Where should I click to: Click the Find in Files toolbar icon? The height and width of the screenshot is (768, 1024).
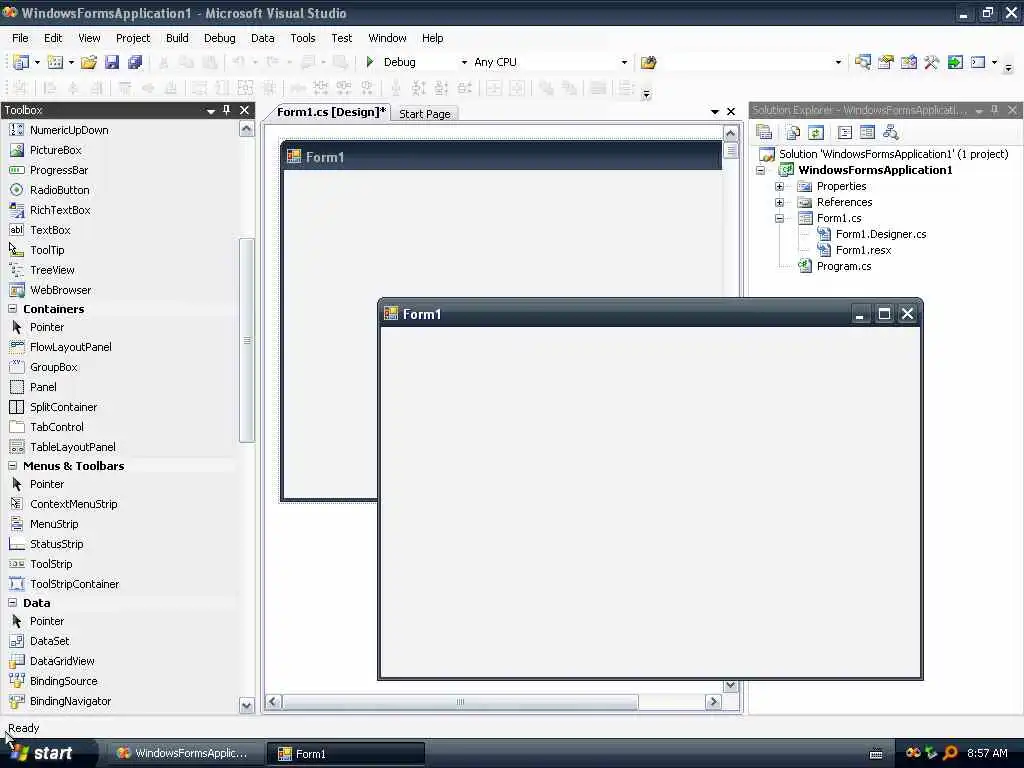pos(648,62)
